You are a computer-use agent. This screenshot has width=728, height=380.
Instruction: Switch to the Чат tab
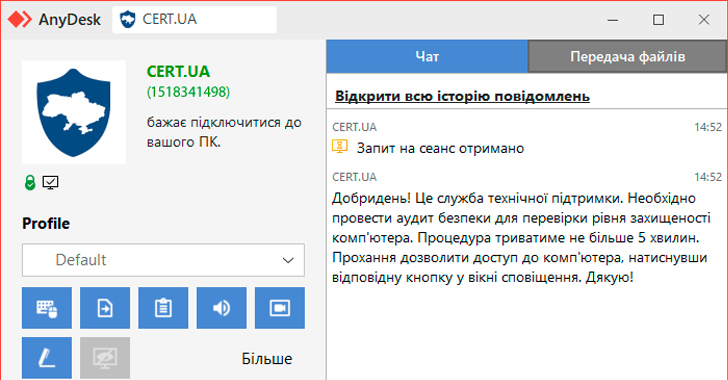427,56
